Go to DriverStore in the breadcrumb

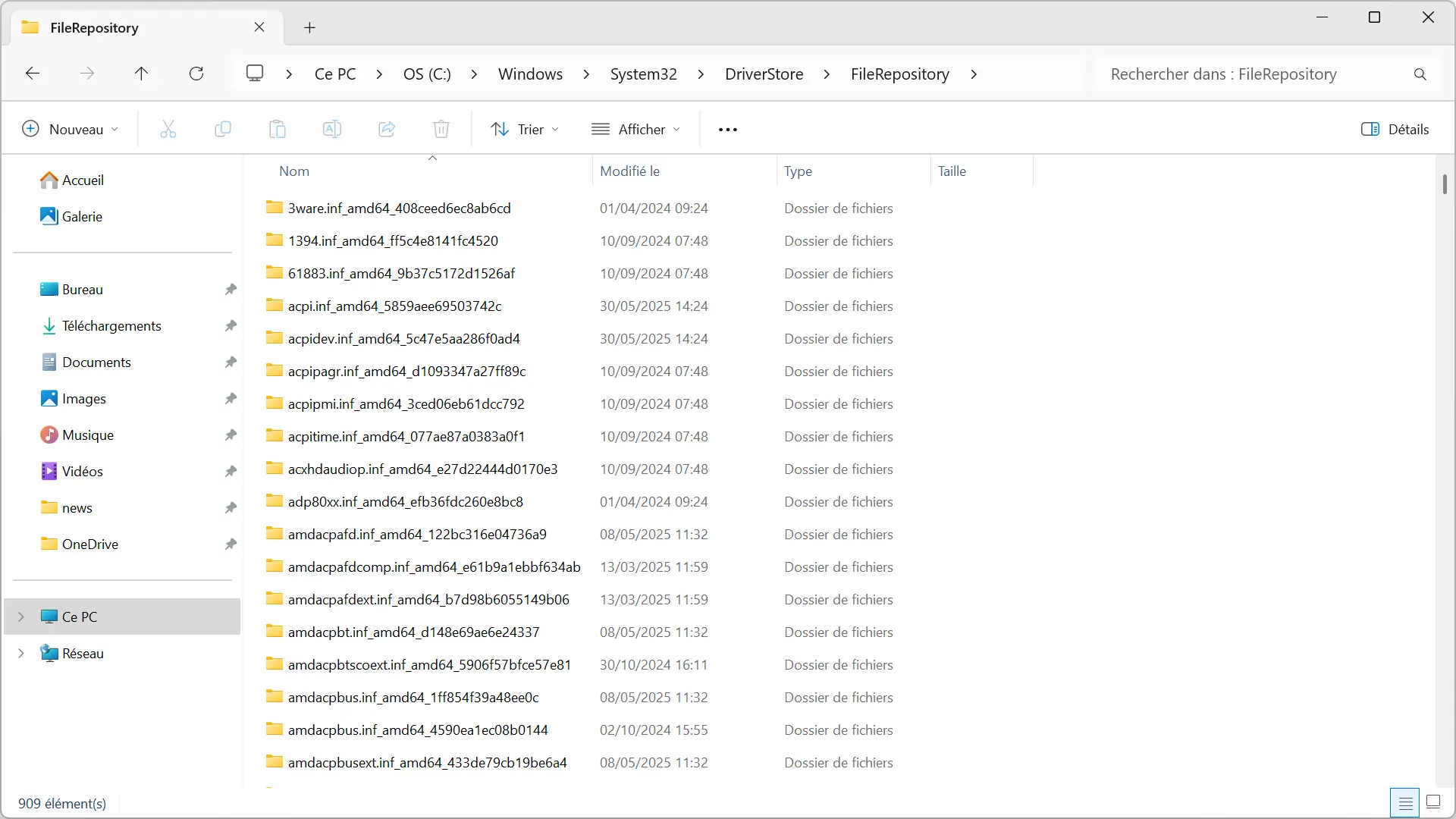pyautogui.click(x=764, y=74)
